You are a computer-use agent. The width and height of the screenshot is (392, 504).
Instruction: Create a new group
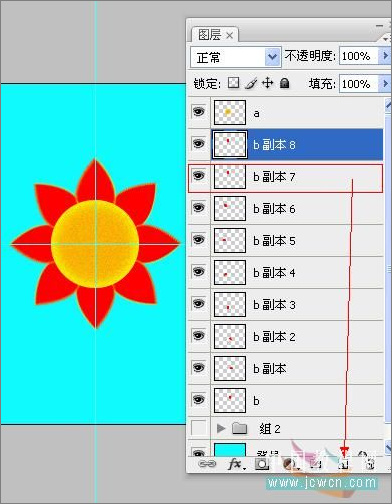(x=316, y=464)
